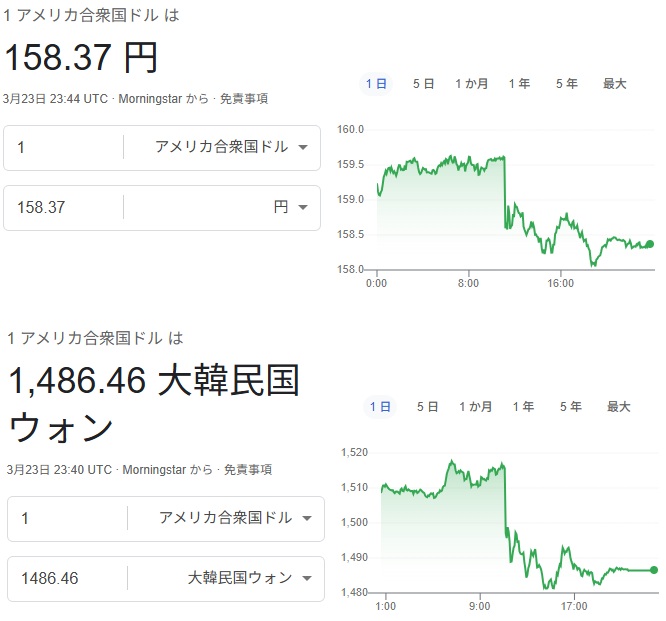Show 1年 range on won chart

click(523, 407)
